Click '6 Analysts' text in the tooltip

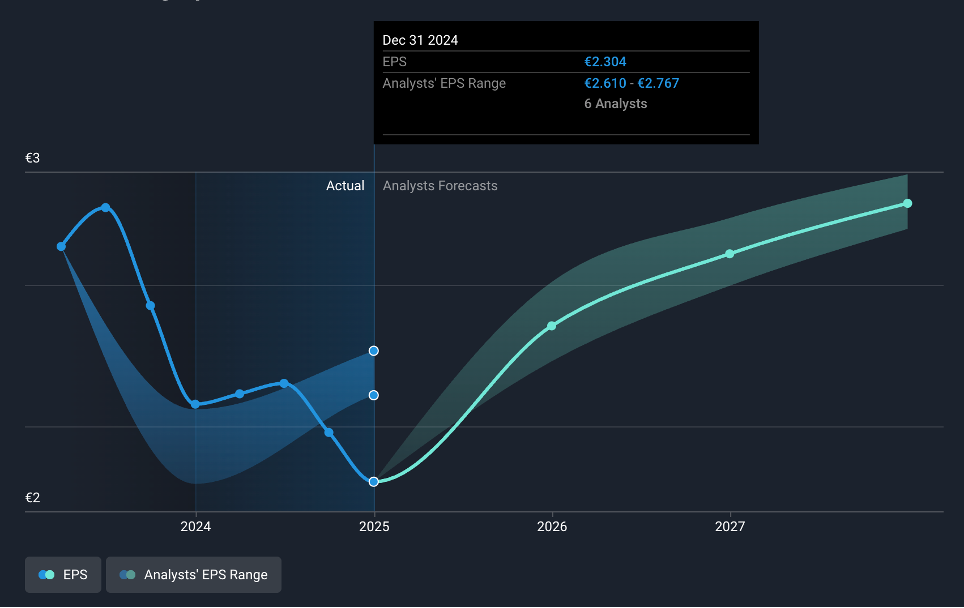click(x=615, y=104)
